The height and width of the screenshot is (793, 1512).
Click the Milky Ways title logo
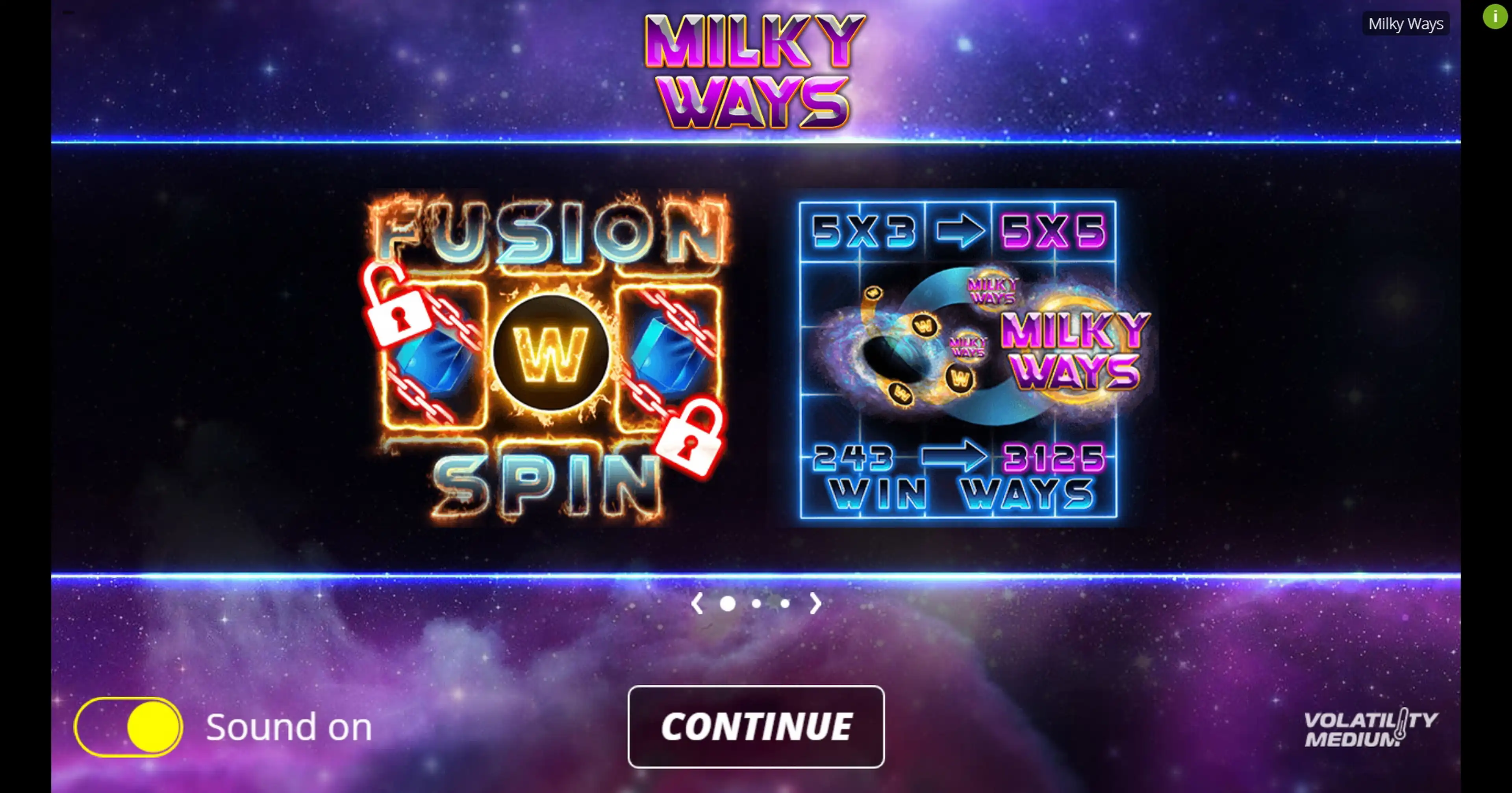(x=755, y=71)
